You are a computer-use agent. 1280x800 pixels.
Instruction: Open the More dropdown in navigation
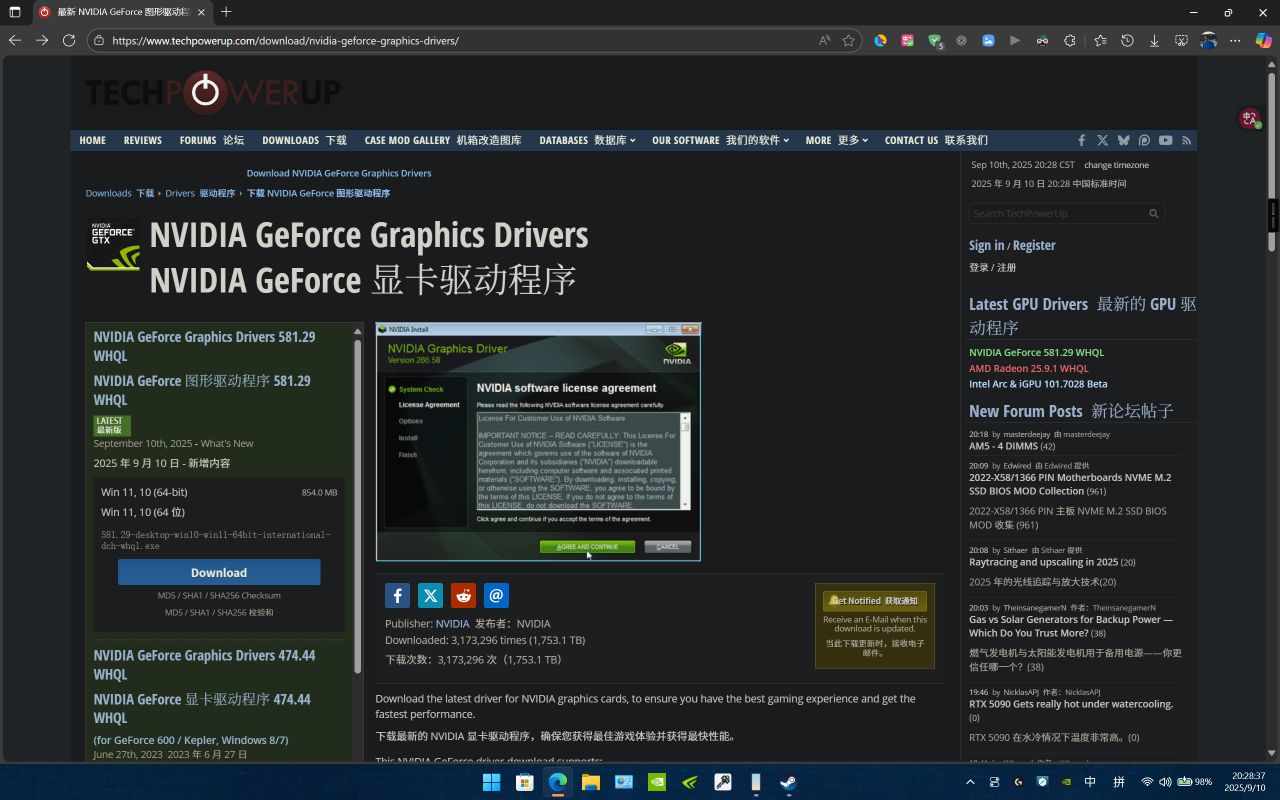pos(836,141)
